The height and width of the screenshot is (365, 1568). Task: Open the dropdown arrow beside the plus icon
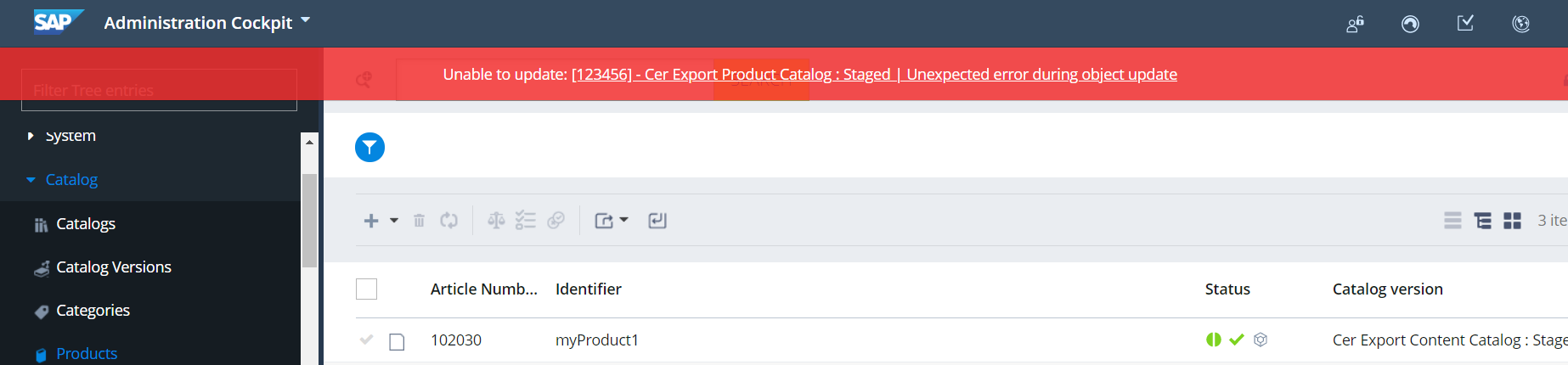click(x=394, y=221)
